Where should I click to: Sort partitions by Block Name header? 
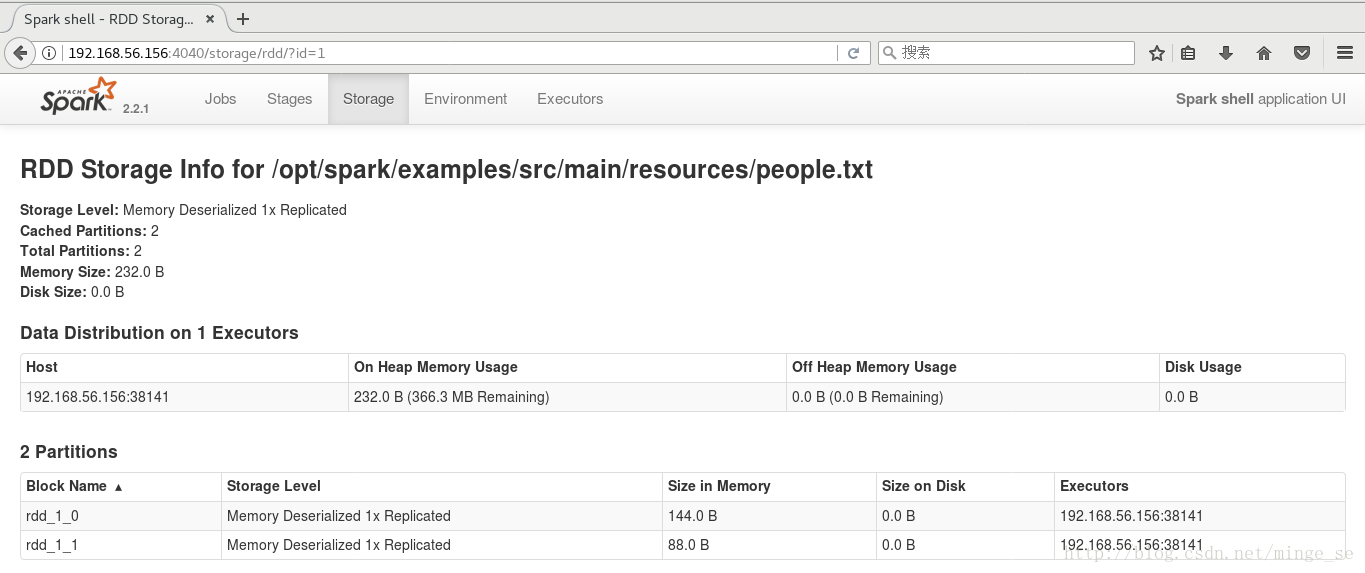75,486
